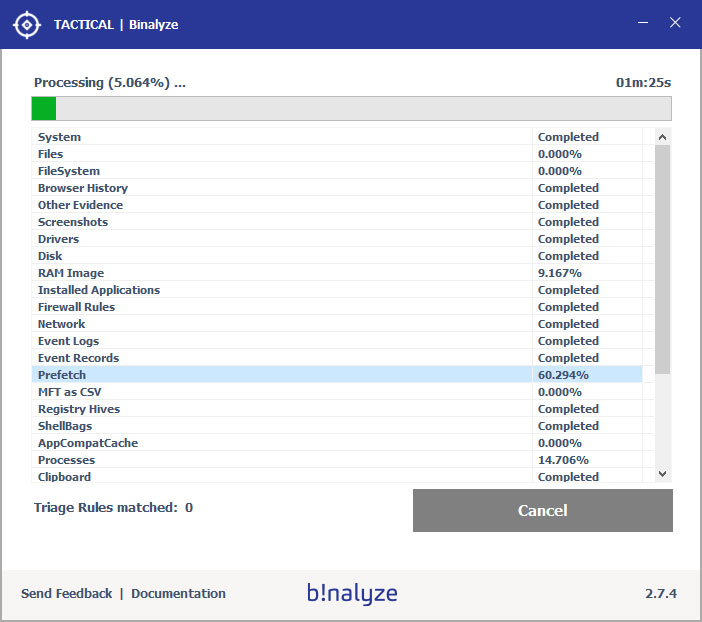Viewport: 702px width, 622px height.
Task: Click the green overall progress bar
Action: click(351, 108)
